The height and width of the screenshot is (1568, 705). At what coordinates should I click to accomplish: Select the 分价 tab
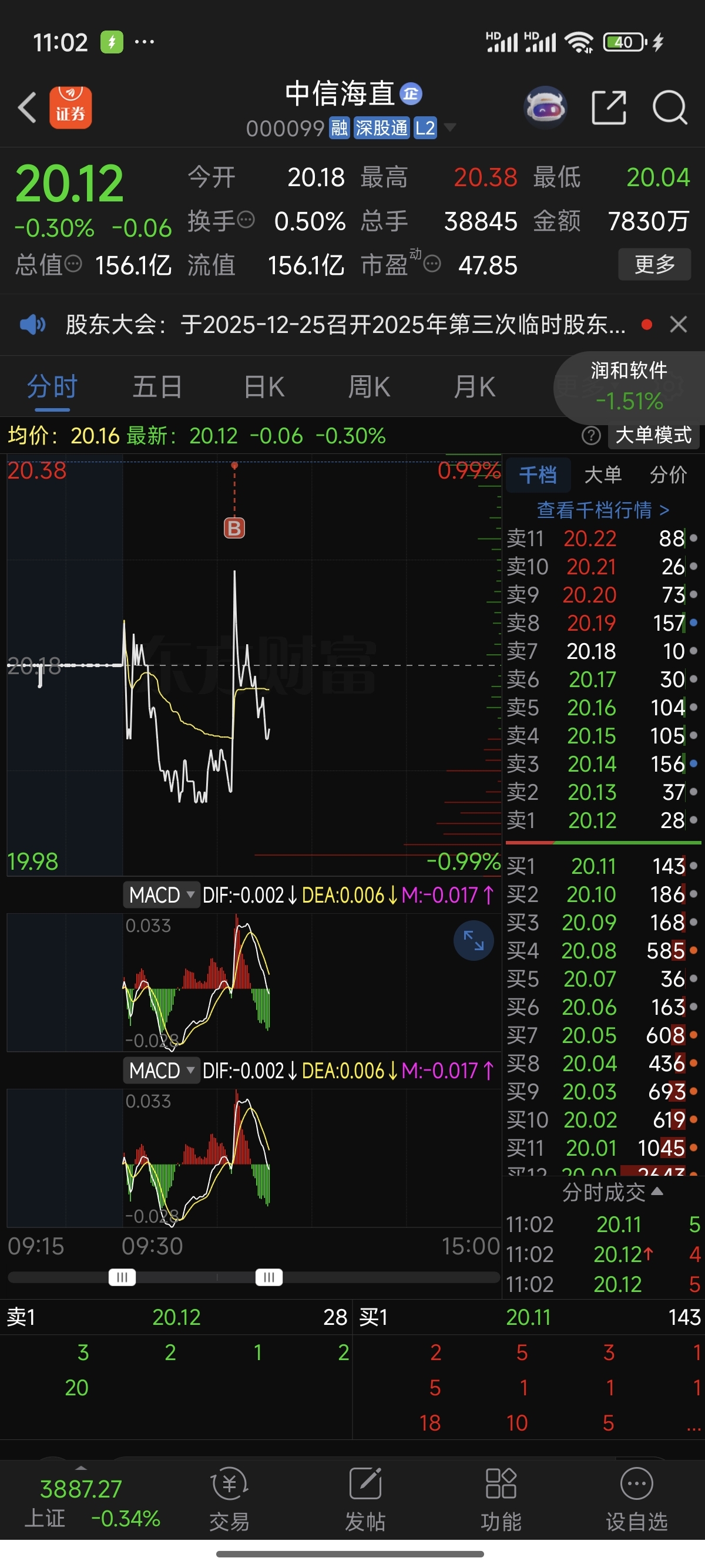(x=668, y=475)
